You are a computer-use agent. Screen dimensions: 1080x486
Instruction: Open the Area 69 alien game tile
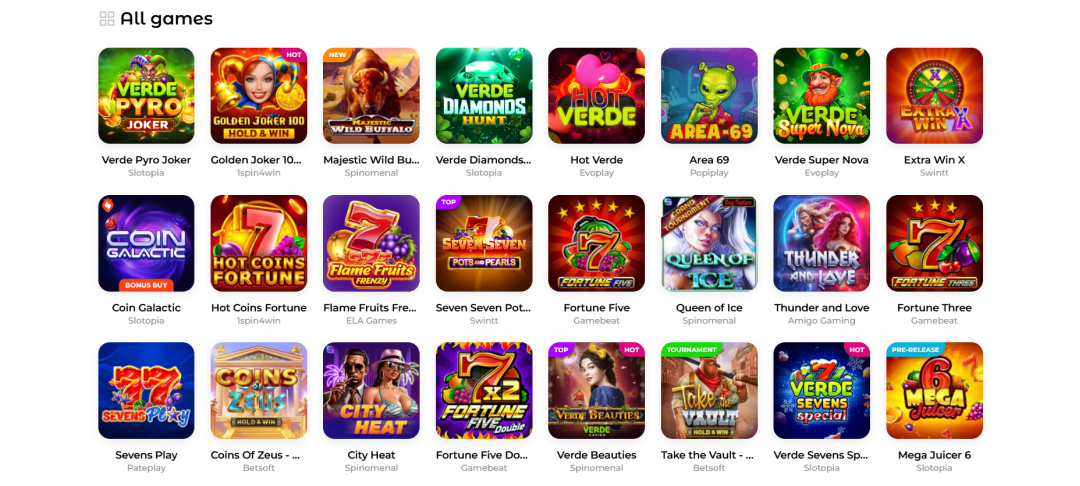709,96
